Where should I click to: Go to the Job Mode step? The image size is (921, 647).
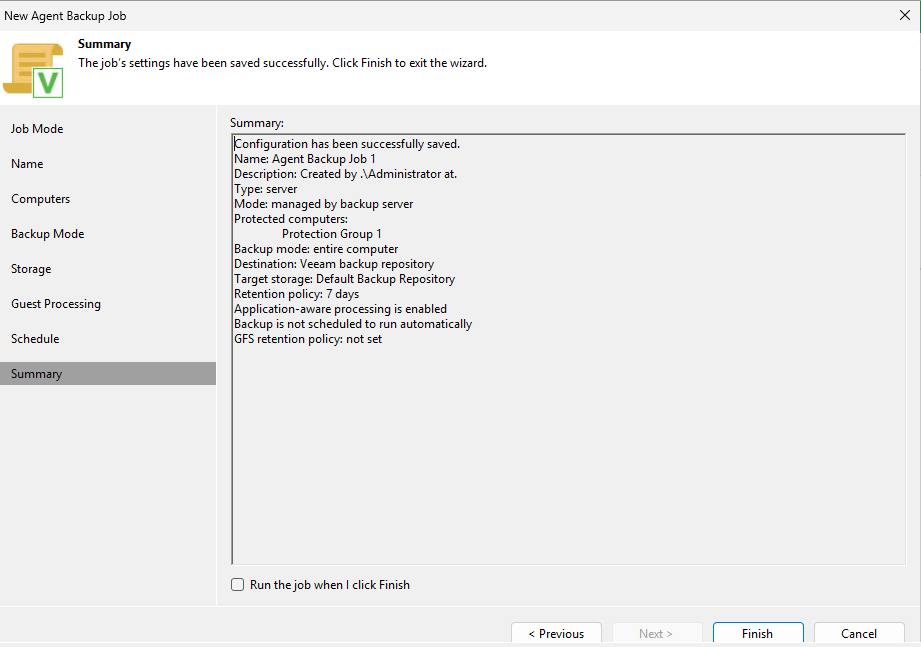click(x=37, y=129)
